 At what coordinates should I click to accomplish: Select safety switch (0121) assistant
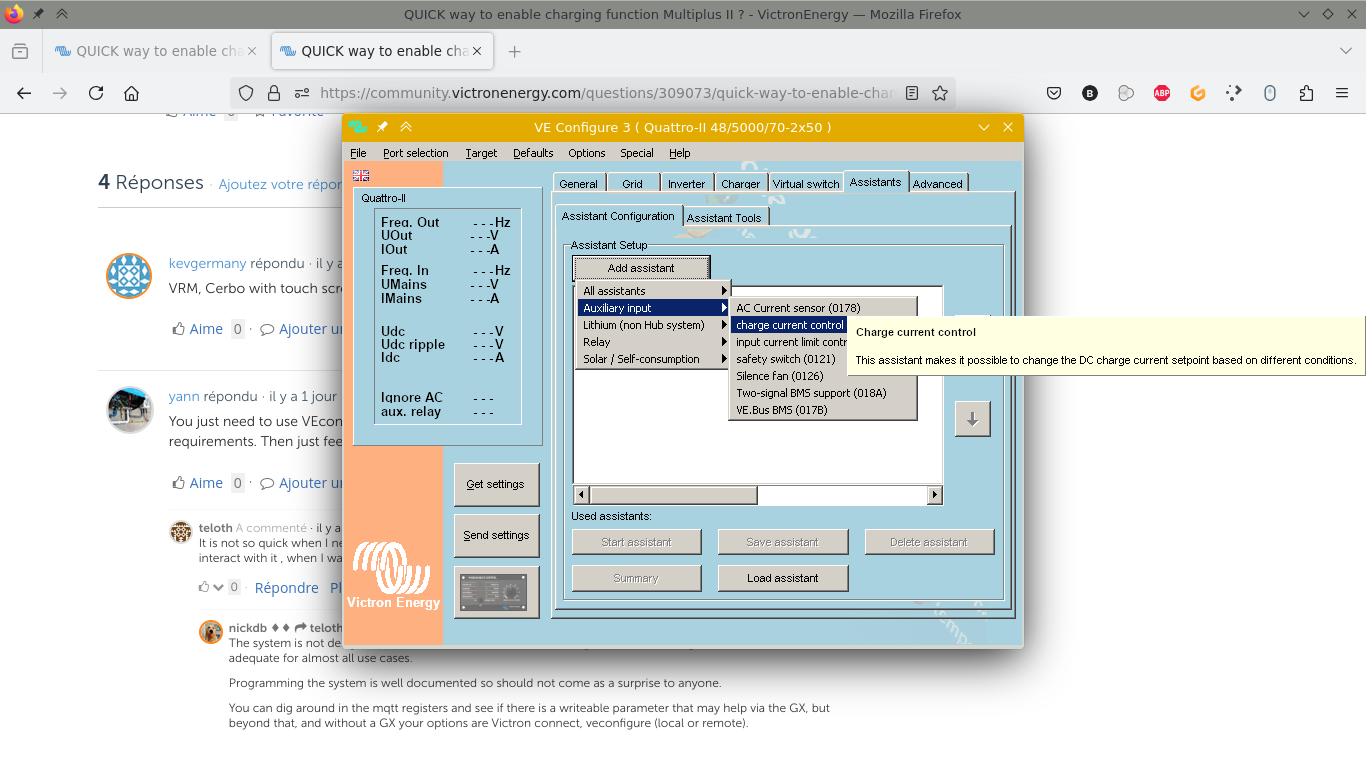823,359
